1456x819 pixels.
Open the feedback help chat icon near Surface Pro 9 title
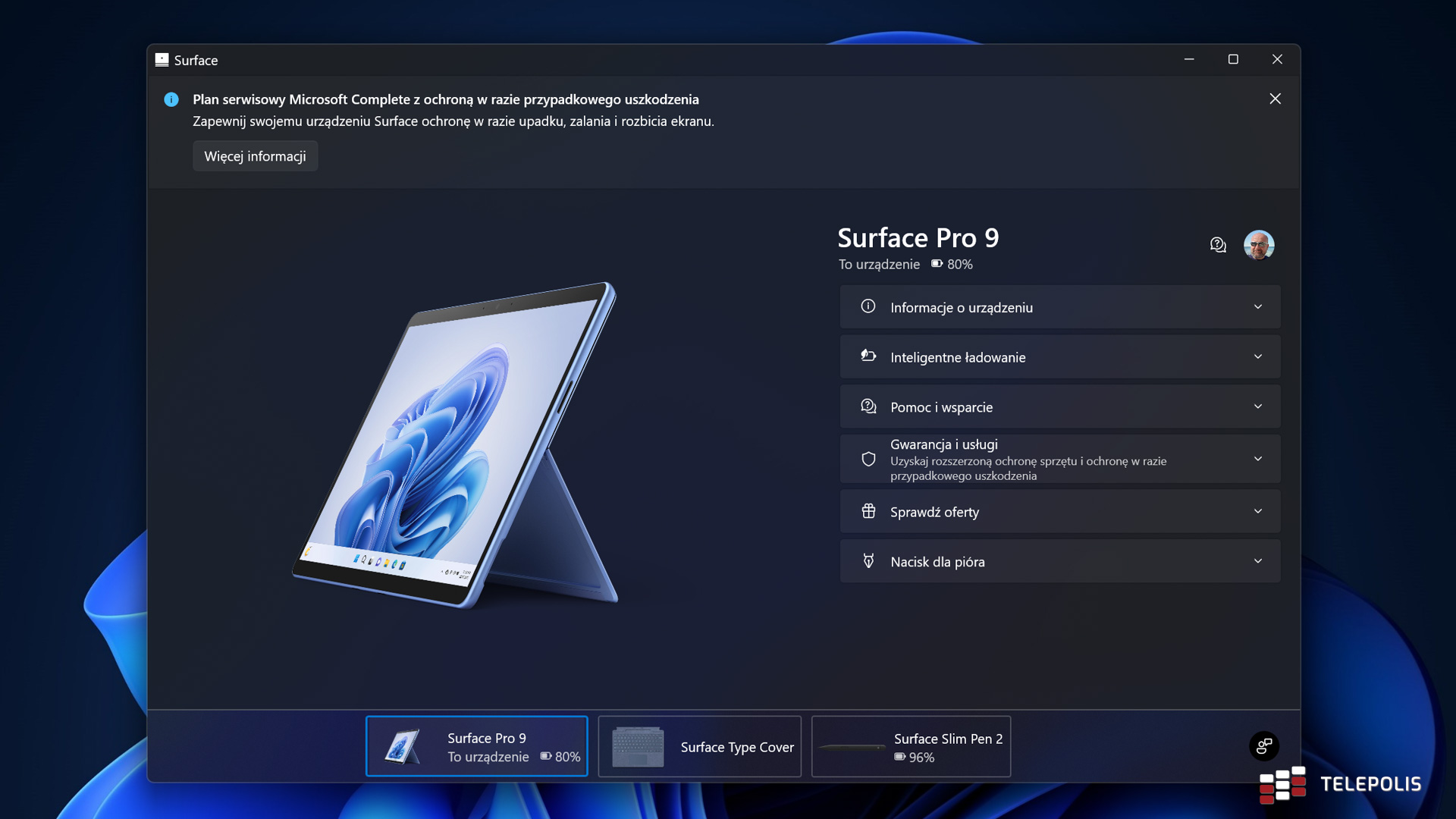[1218, 244]
